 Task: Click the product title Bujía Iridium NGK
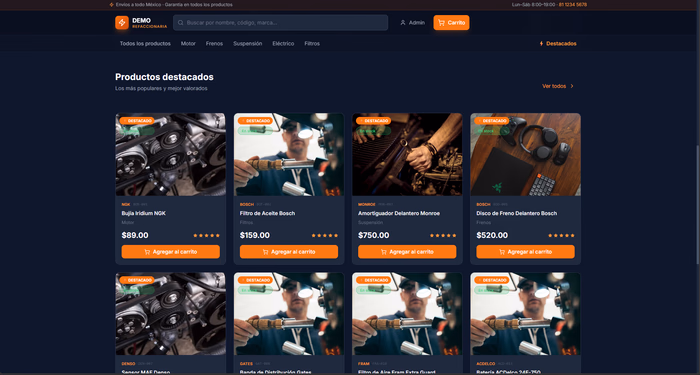(143, 213)
